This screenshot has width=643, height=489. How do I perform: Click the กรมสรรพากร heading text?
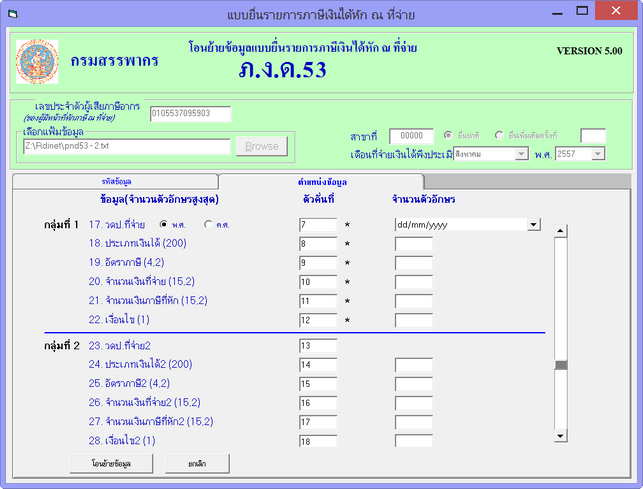point(114,61)
